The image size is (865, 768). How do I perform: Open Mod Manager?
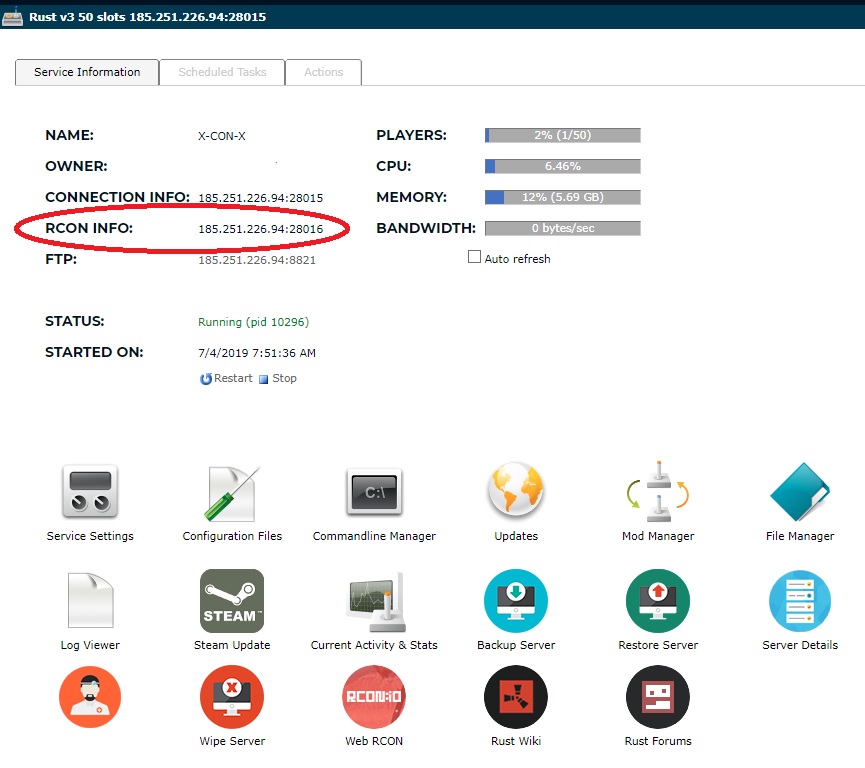[x=658, y=493]
